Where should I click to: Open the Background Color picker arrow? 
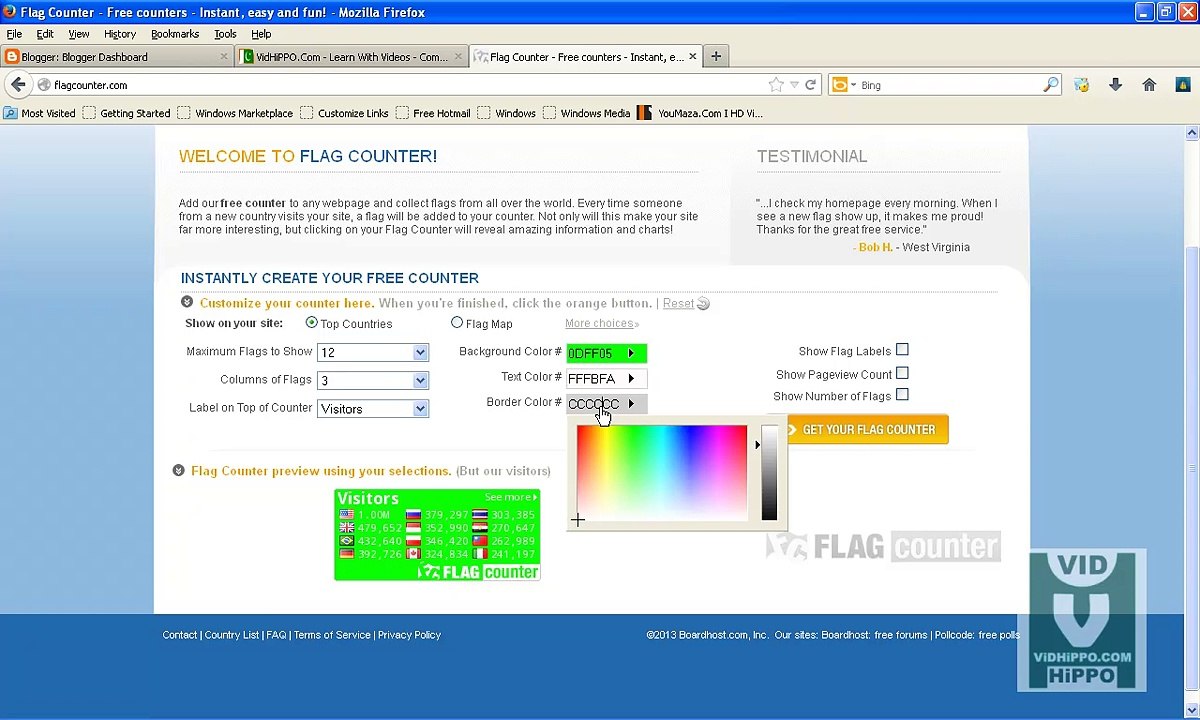click(x=631, y=353)
